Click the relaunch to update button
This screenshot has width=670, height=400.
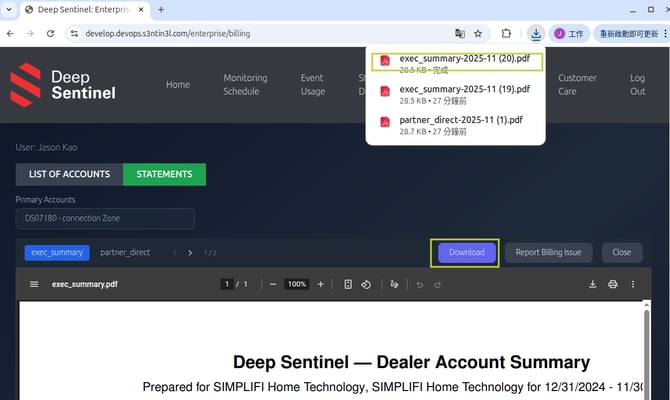click(x=629, y=33)
